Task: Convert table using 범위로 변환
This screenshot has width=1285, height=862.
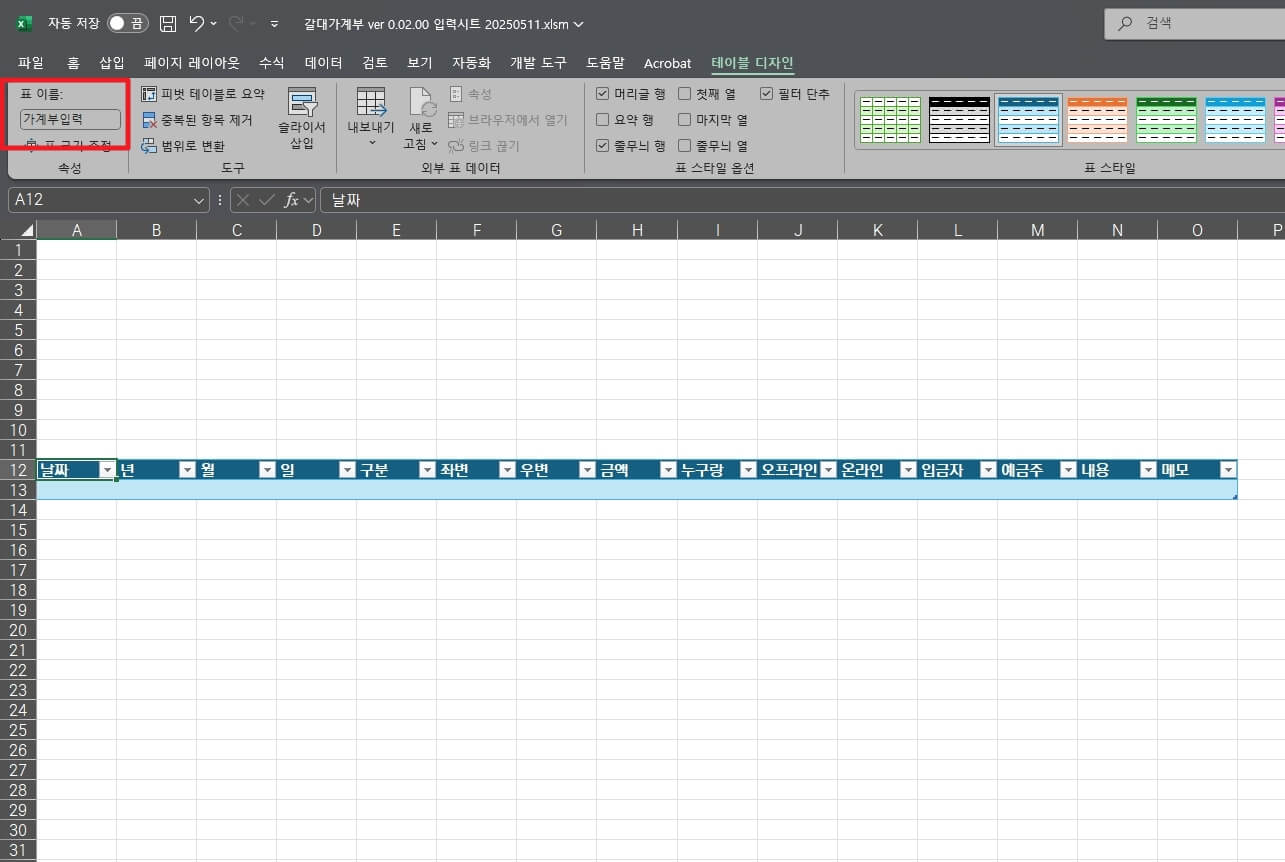Action: pyautogui.click(x=183, y=146)
